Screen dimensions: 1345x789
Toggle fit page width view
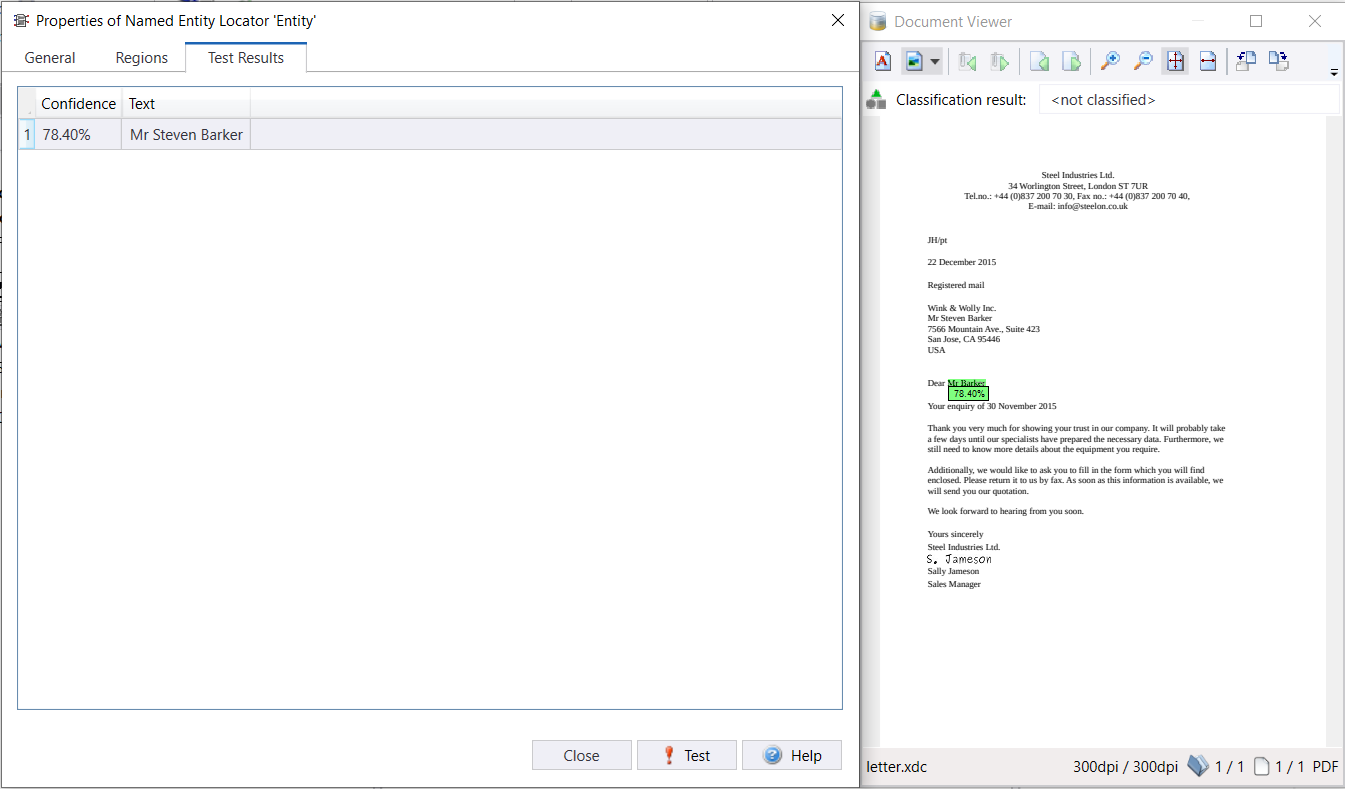(1207, 62)
